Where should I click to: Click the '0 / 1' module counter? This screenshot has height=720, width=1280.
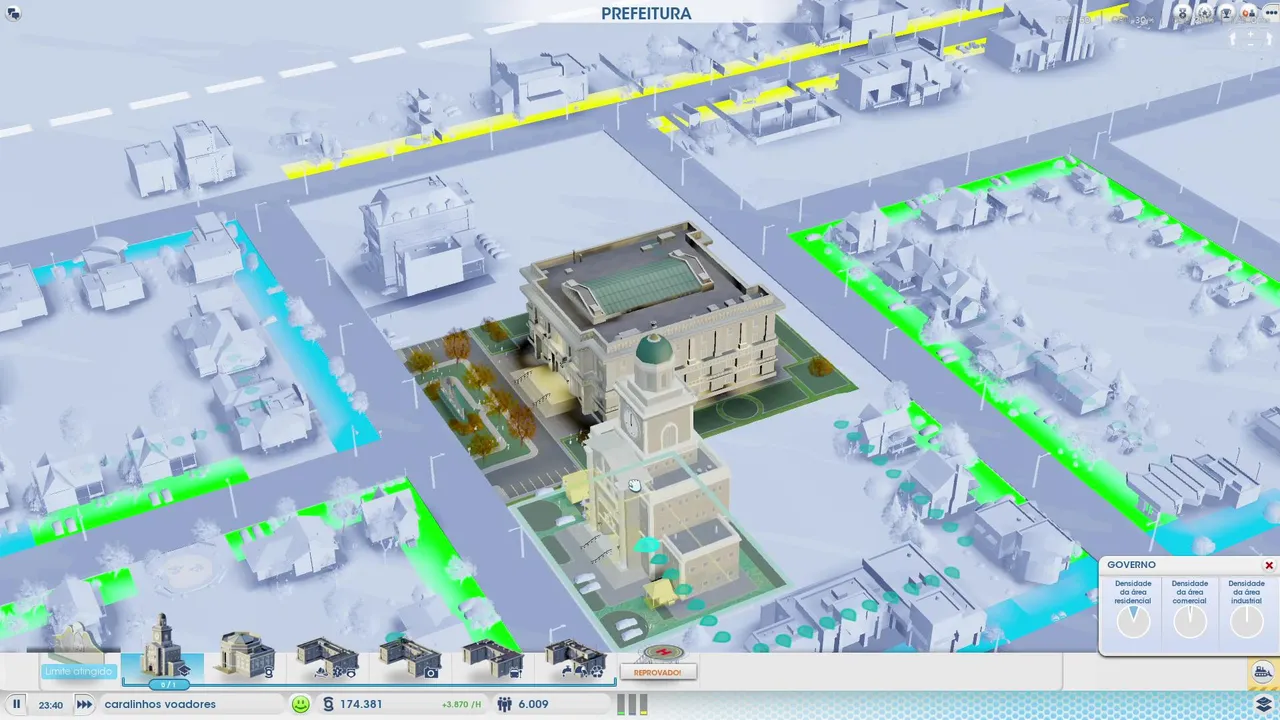click(x=168, y=685)
